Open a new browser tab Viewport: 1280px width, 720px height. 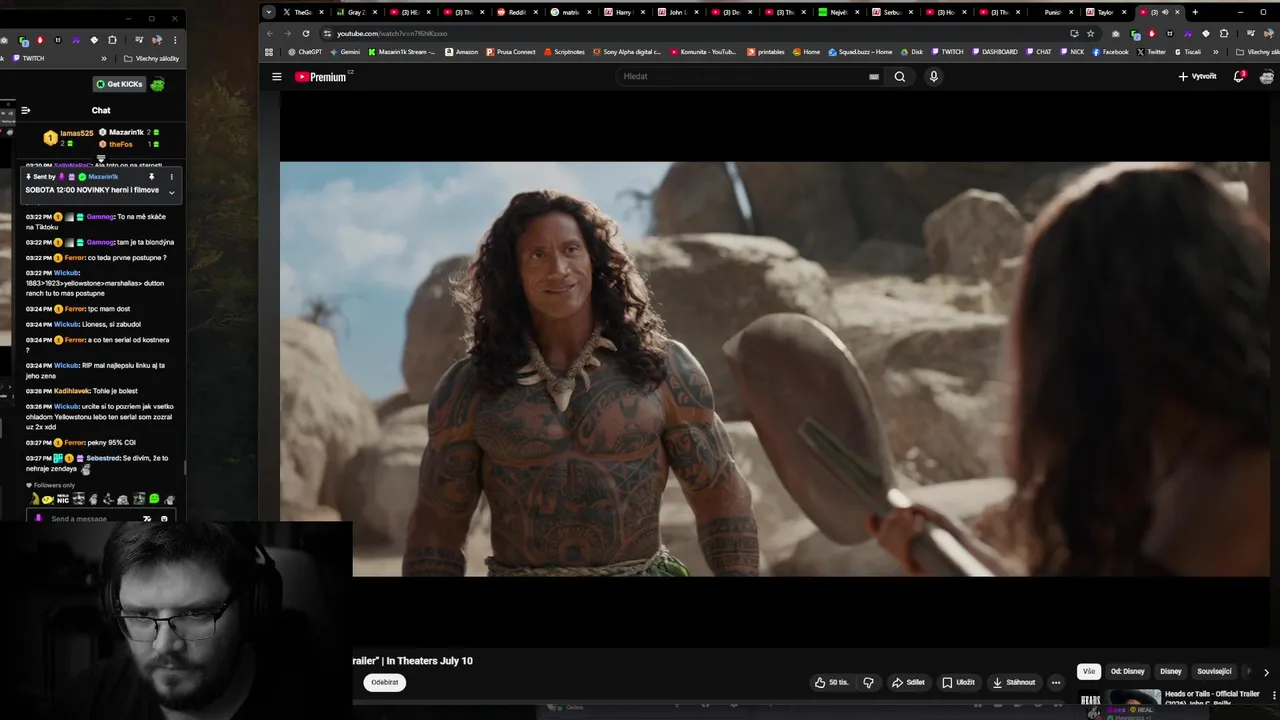[1194, 12]
